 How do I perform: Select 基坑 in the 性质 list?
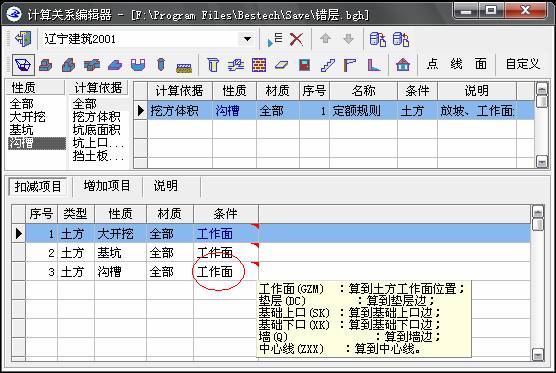22,130
